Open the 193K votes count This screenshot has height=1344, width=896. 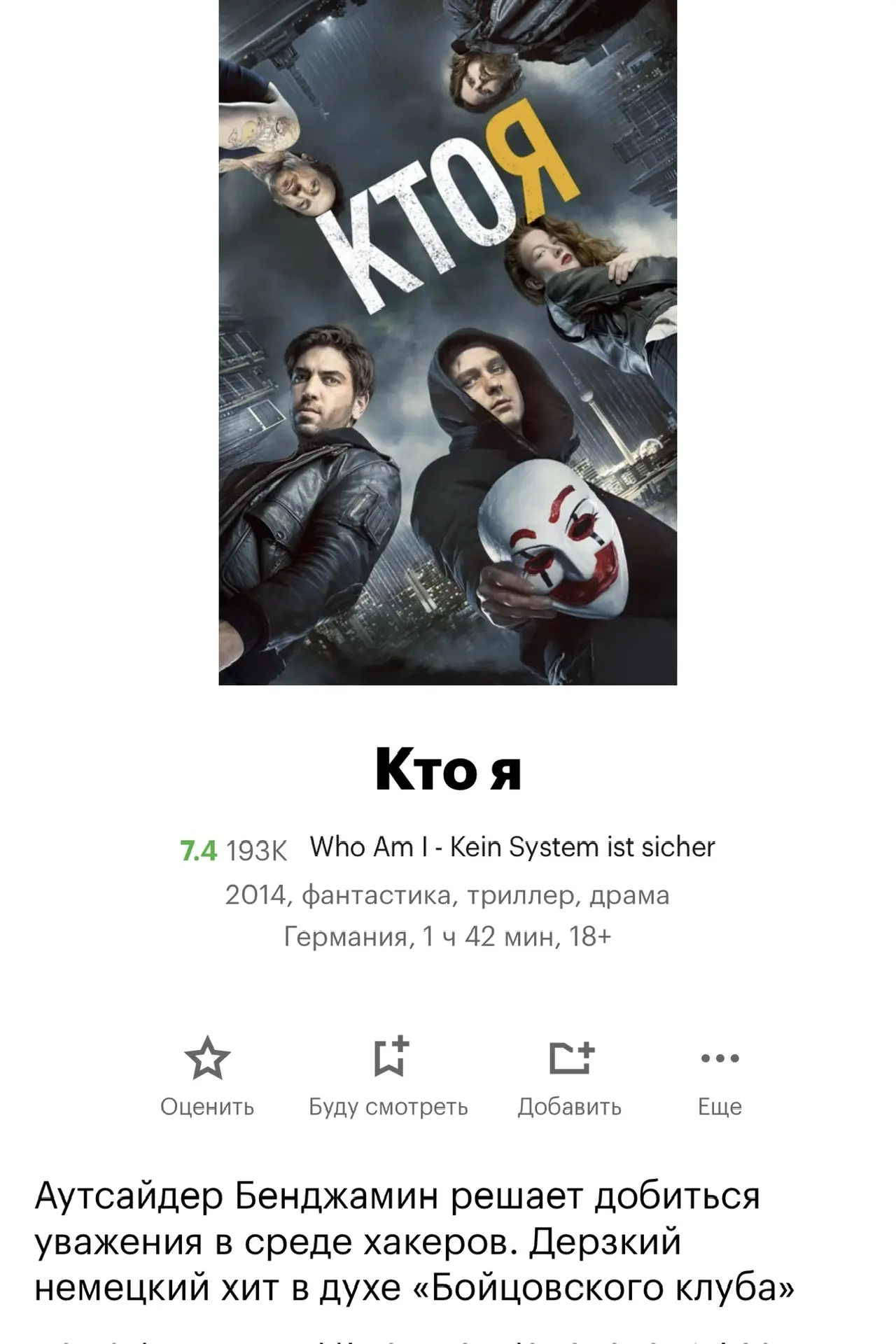tap(257, 850)
